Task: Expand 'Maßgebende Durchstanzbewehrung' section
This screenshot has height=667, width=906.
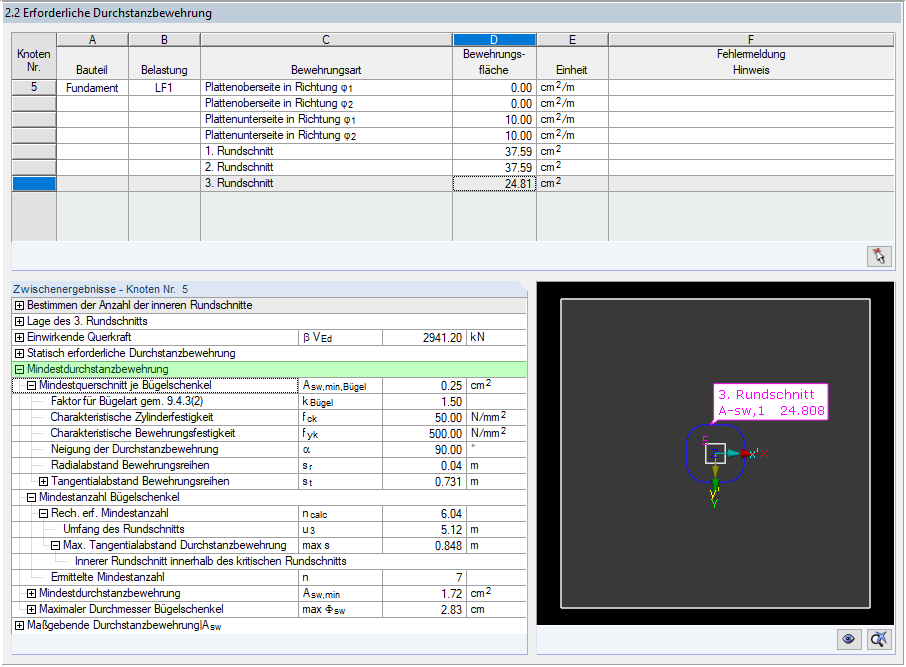Action: point(19,625)
